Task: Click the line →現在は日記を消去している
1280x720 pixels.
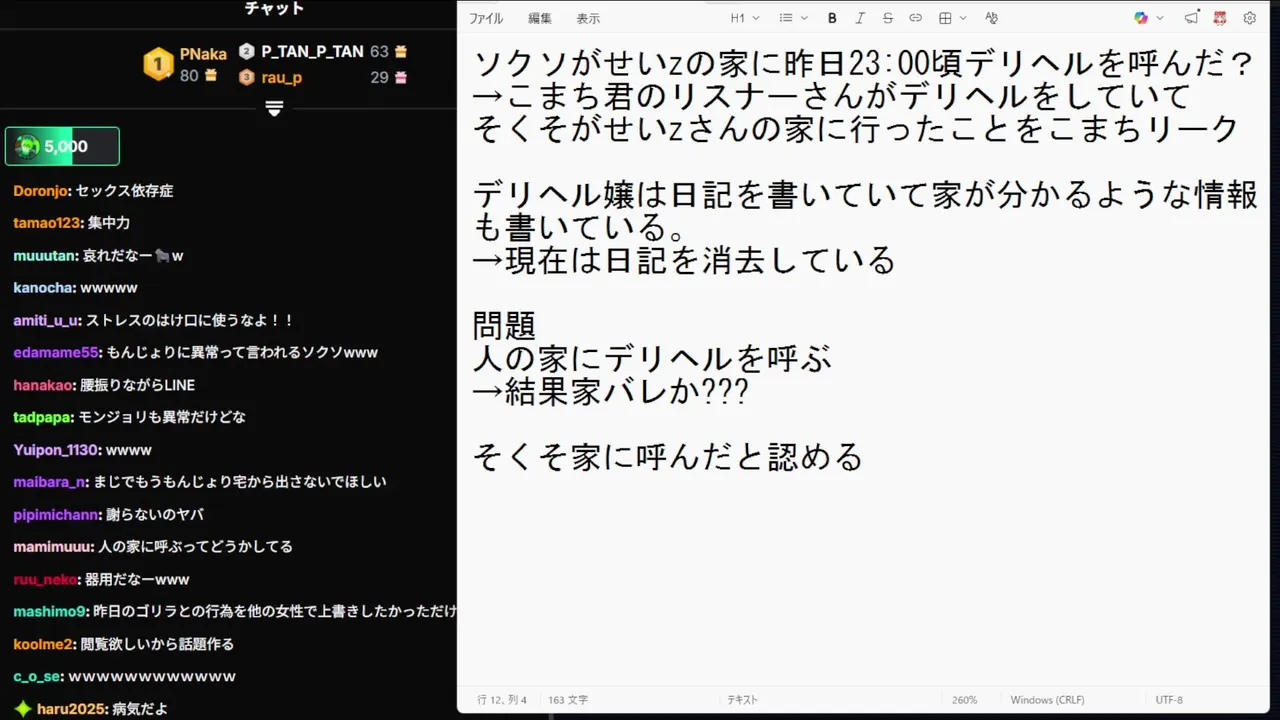Action: 683,261
